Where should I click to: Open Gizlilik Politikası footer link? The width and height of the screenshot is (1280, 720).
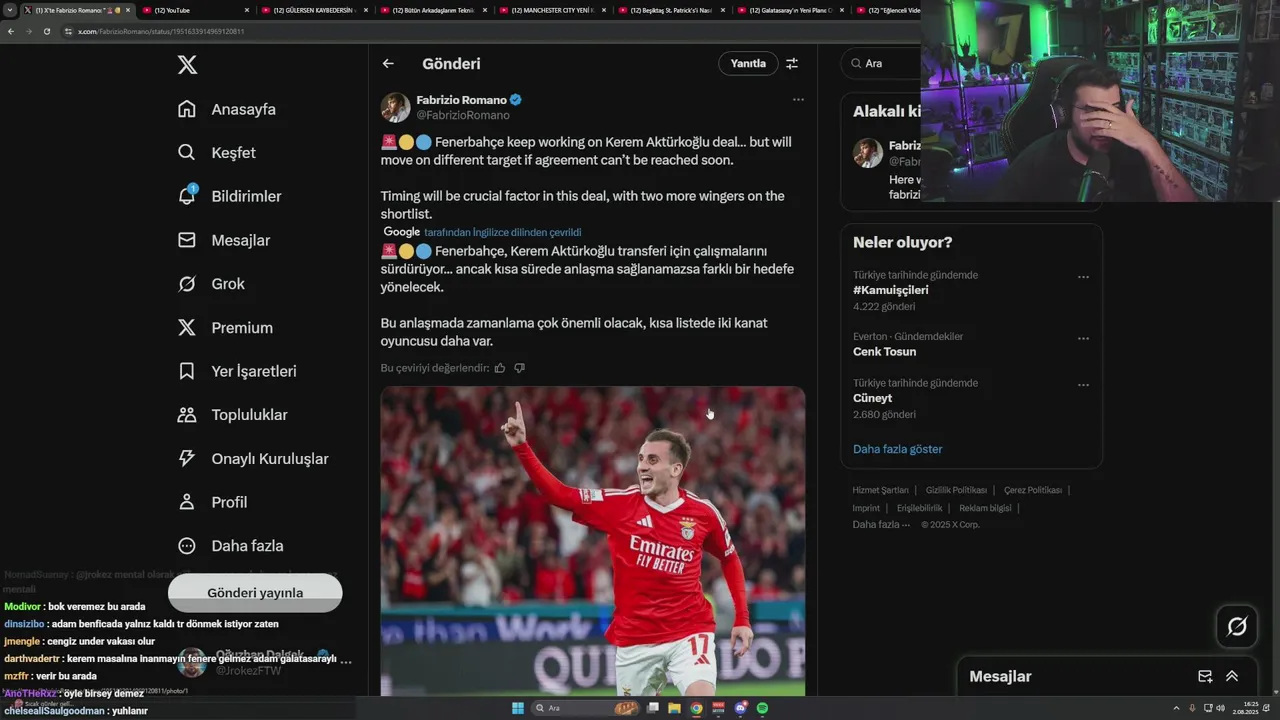[x=956, y=490]
